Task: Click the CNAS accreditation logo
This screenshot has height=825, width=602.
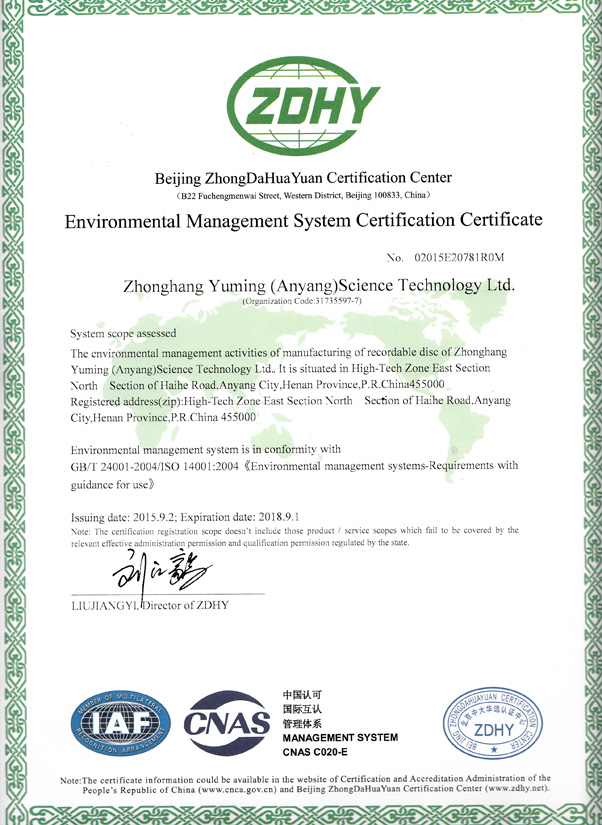Action: [227, 723]
